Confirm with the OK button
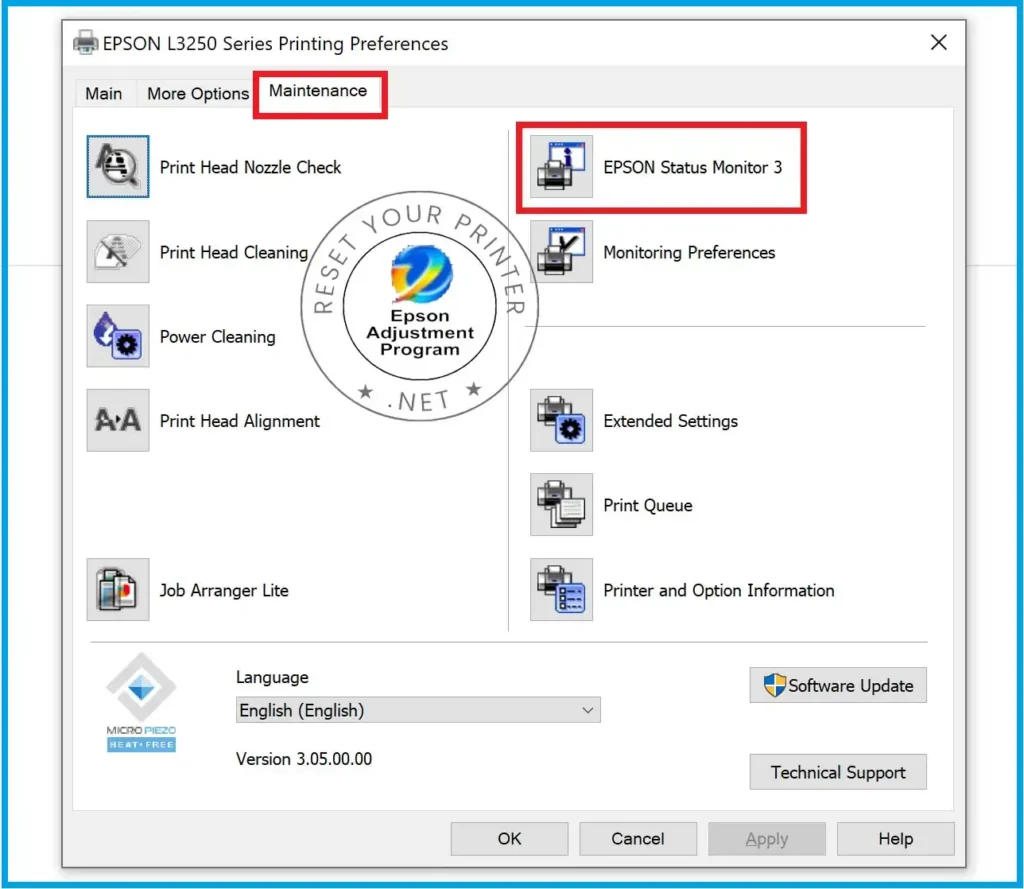Viewport: 1024px width, 889px height. coord(509,839)
